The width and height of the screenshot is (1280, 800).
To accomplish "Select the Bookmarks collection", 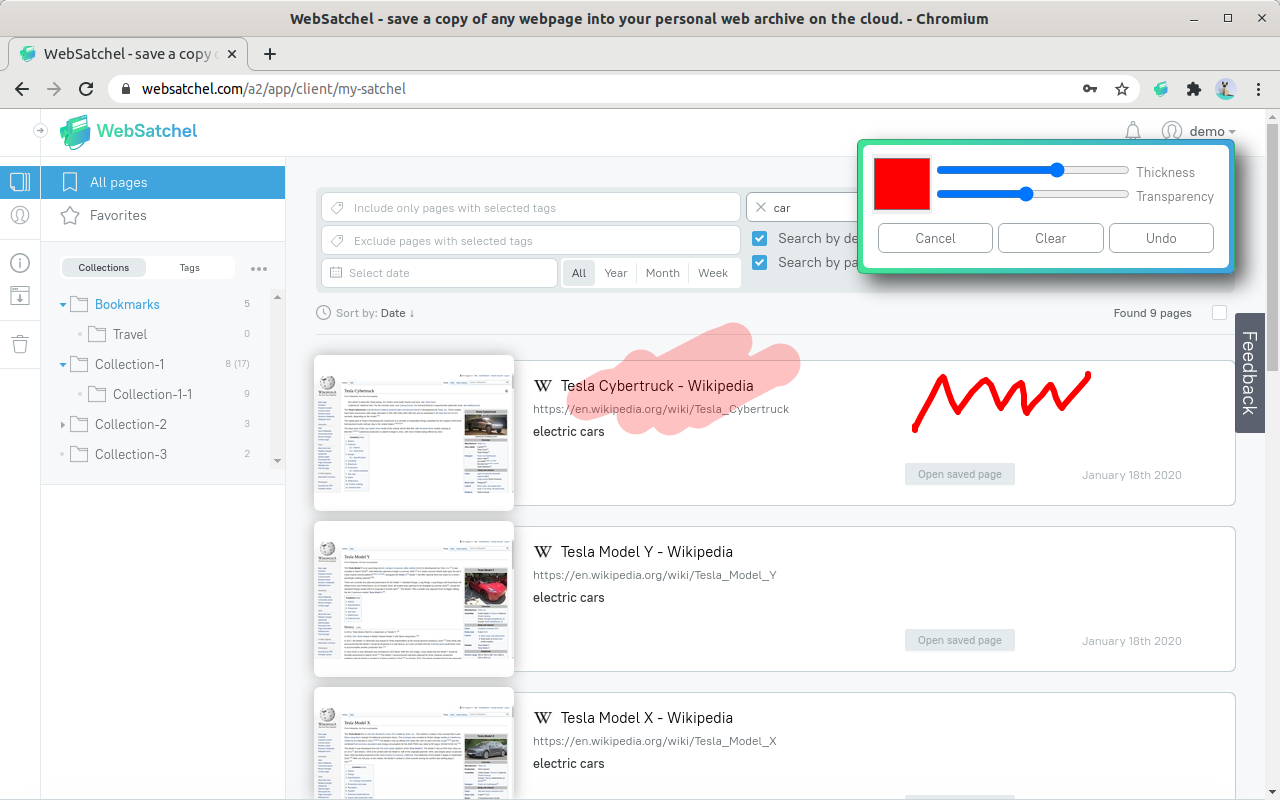I will pos(127,304).
